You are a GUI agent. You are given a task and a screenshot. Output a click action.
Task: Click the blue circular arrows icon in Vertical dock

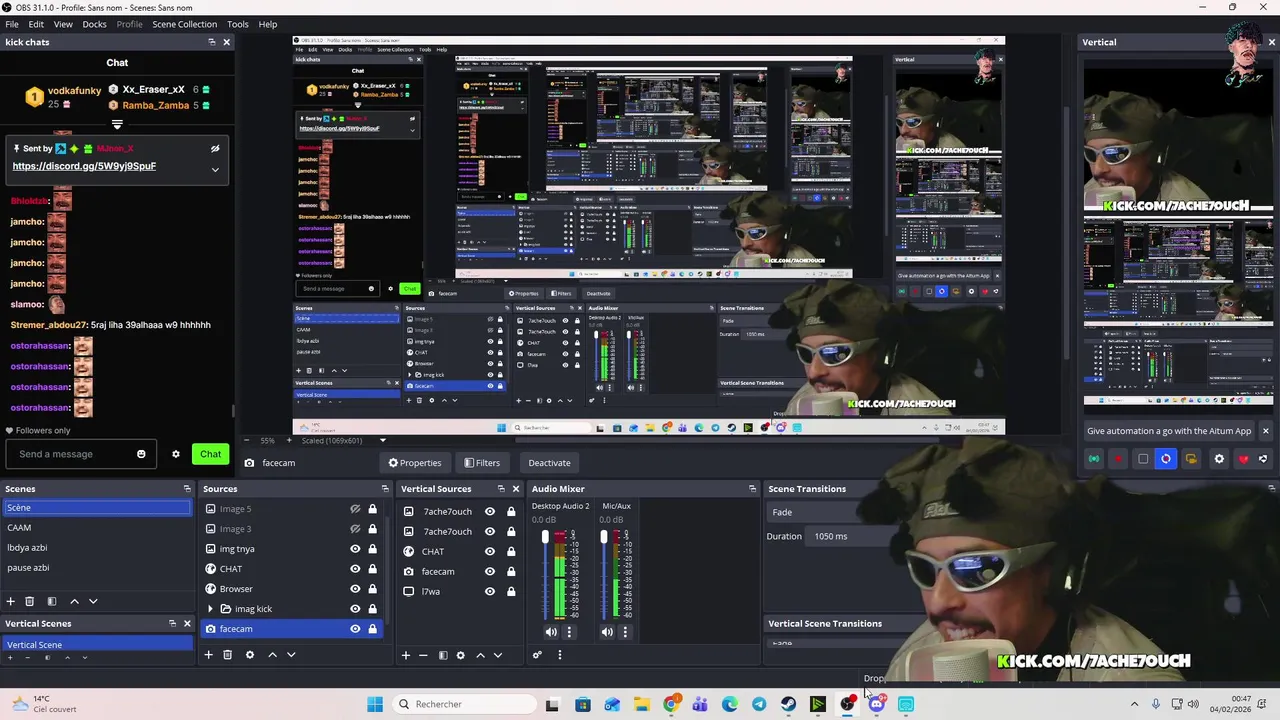point(1165,459)
